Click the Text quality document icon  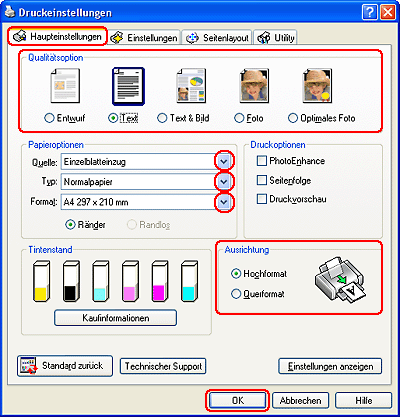coord(128,86)
